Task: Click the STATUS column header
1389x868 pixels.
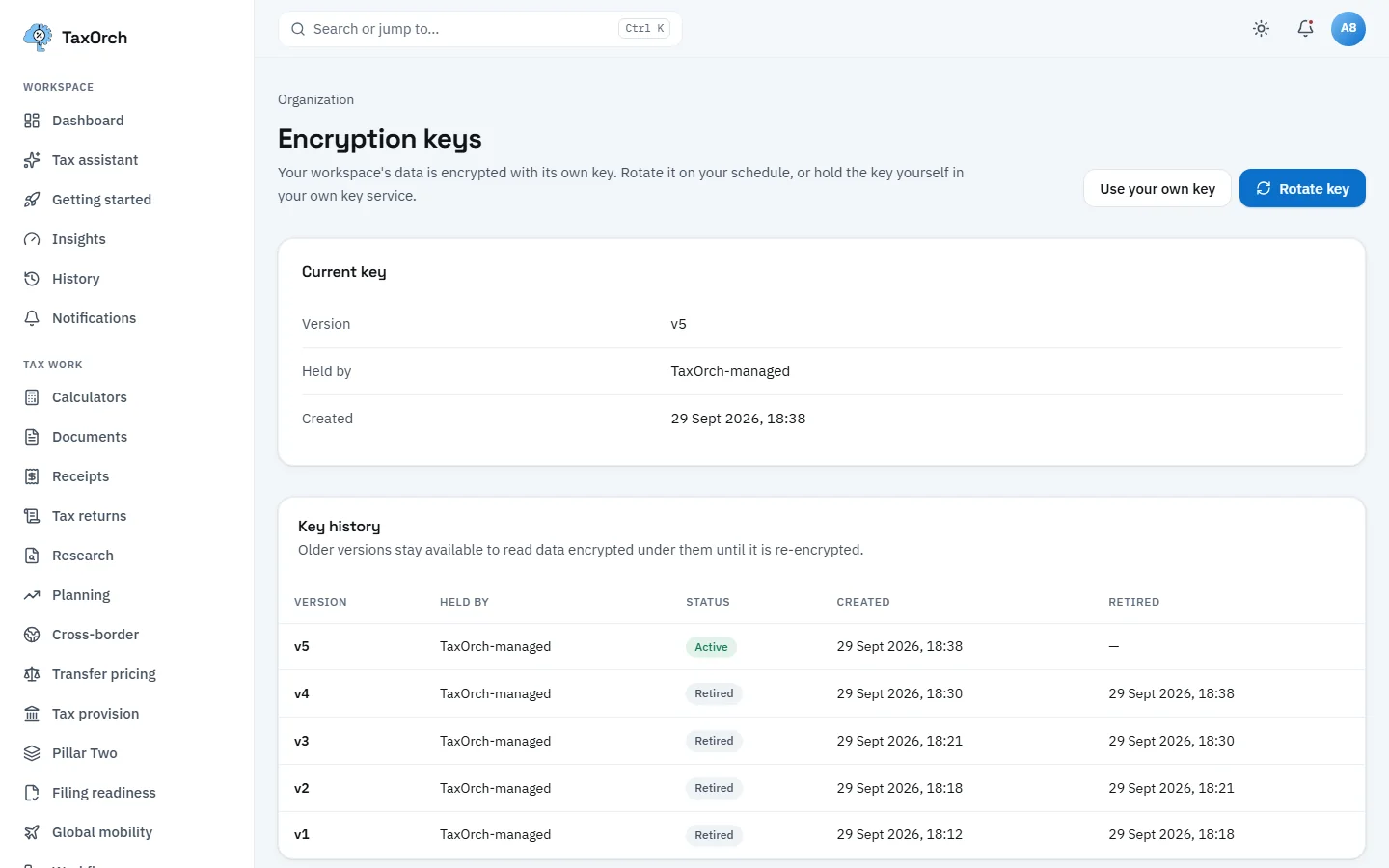Action: tap(708, 602)
